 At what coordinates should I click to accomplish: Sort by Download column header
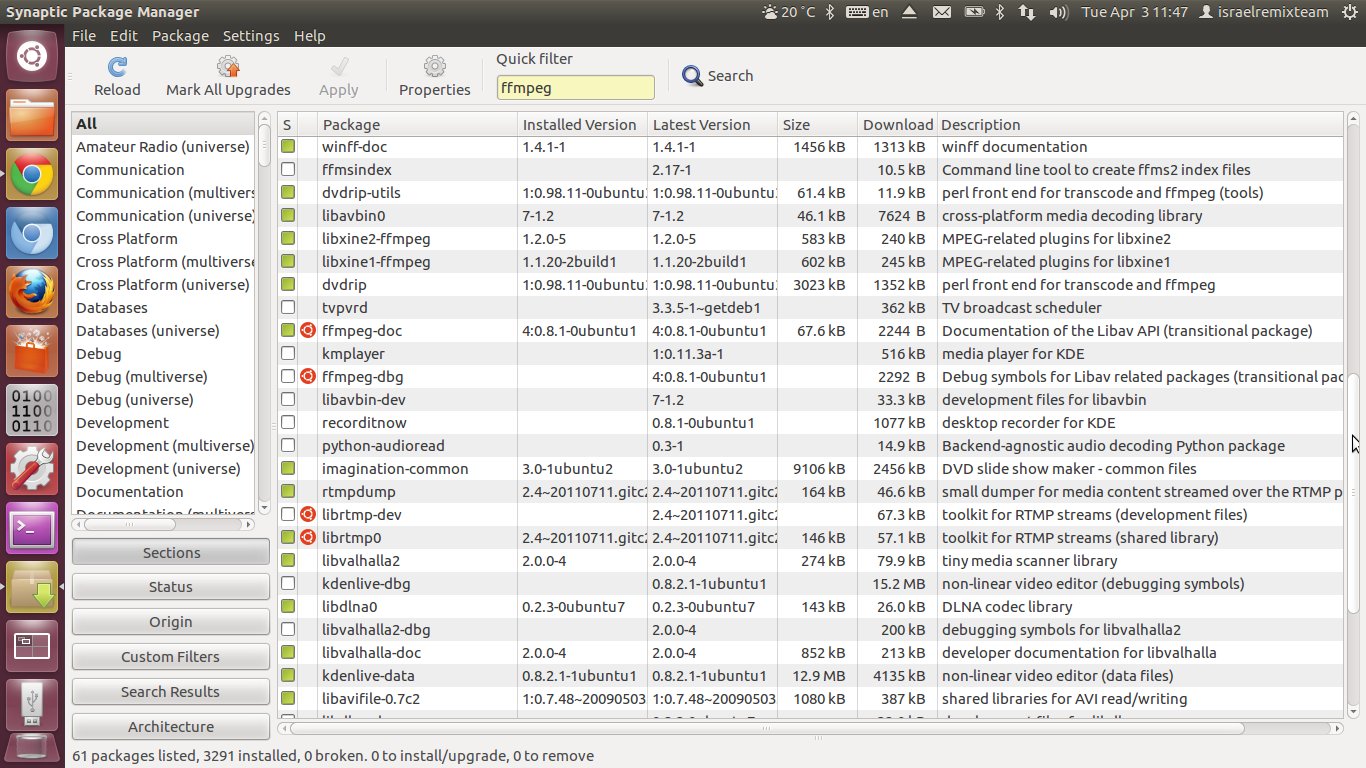[x=897, y=124]
